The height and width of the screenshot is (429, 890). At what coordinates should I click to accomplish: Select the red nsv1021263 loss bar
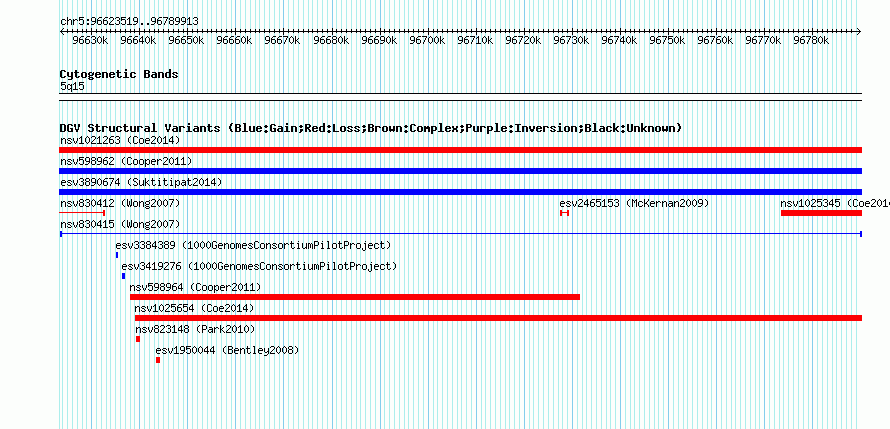pos(460,150)
